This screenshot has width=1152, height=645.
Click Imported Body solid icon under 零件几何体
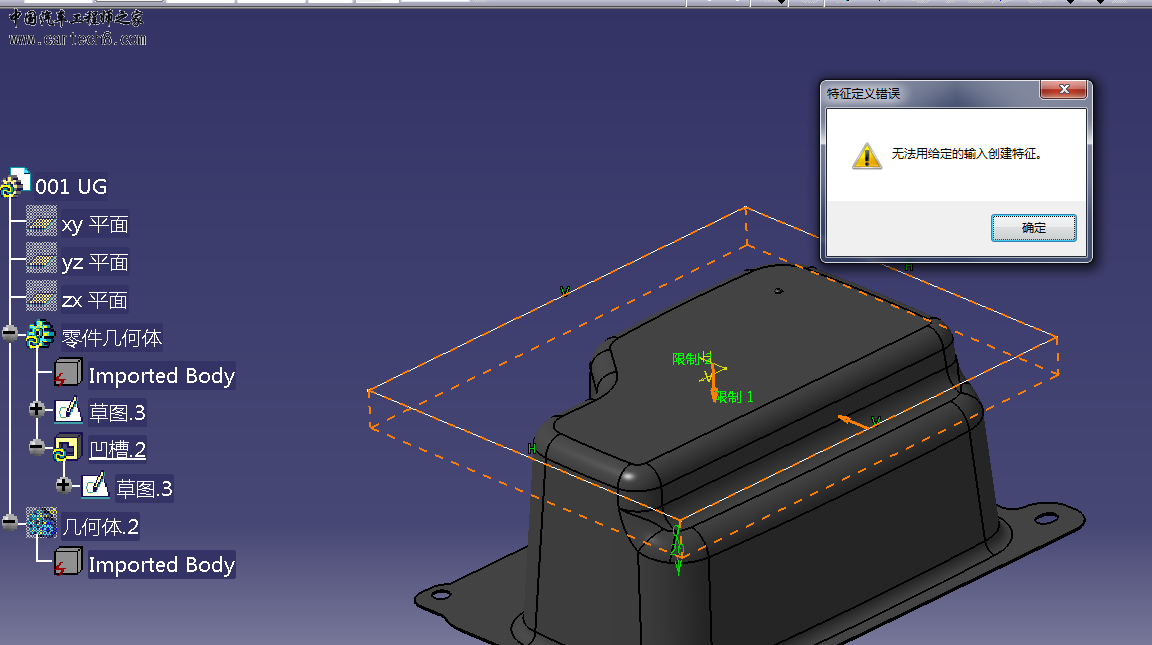[68, 372]
